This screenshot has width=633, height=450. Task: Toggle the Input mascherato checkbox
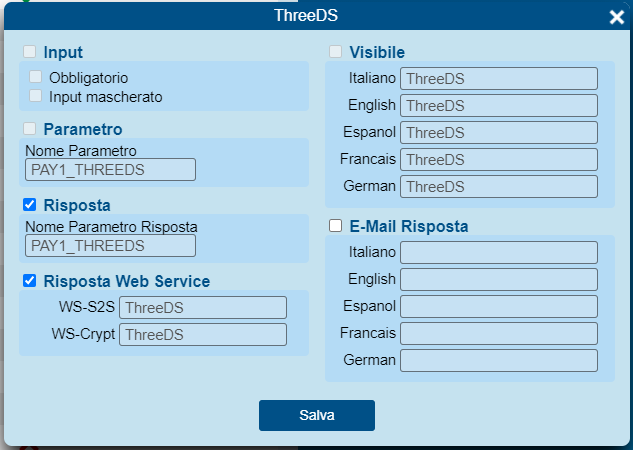(36, 96)
